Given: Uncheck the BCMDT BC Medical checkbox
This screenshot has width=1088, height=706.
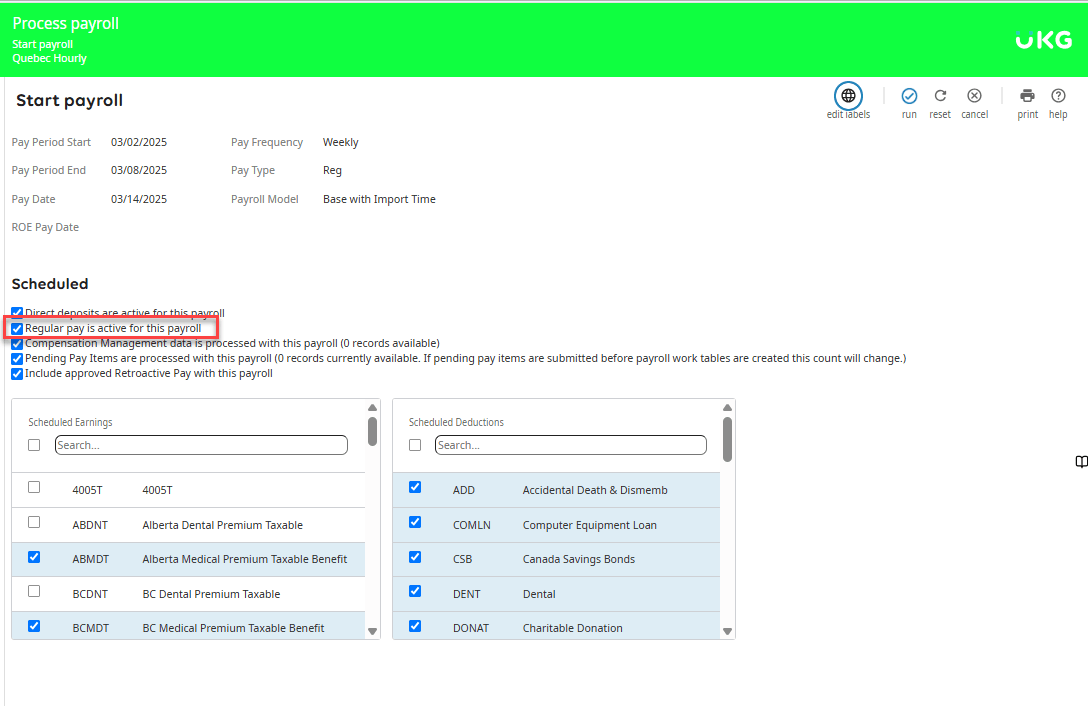Looking at the screenshot, I should [x=34, y=626].
